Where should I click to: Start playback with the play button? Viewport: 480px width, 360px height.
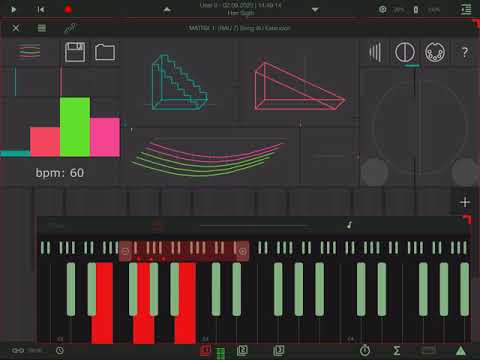coord(13,9)
